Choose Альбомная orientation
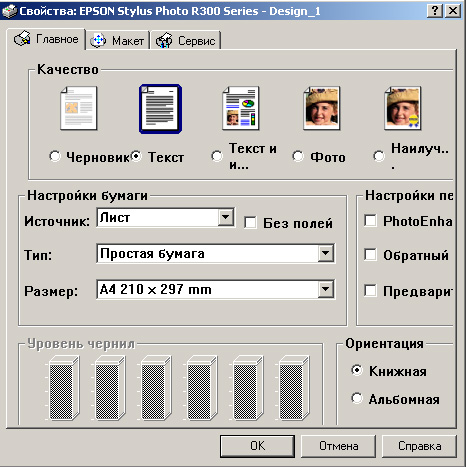The image size is (466, 467). [x=357, y=398]
